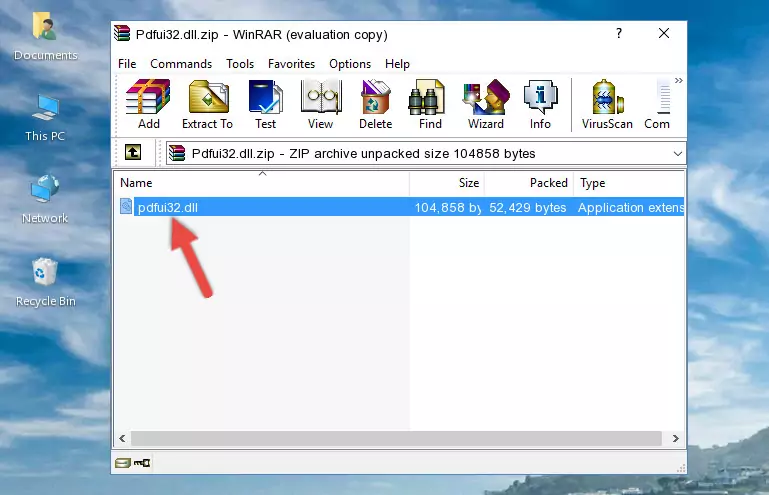Screen dimensions: 769x495
Task: Sort by Name column header
Action: [x=262, y=183]
